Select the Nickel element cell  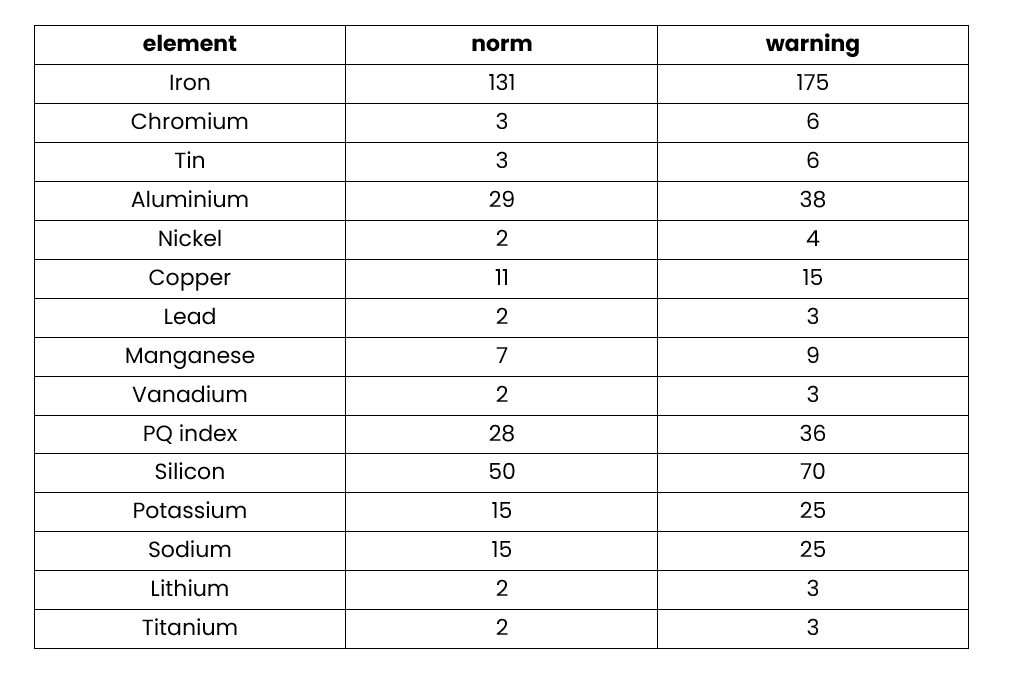pos(190,239)
